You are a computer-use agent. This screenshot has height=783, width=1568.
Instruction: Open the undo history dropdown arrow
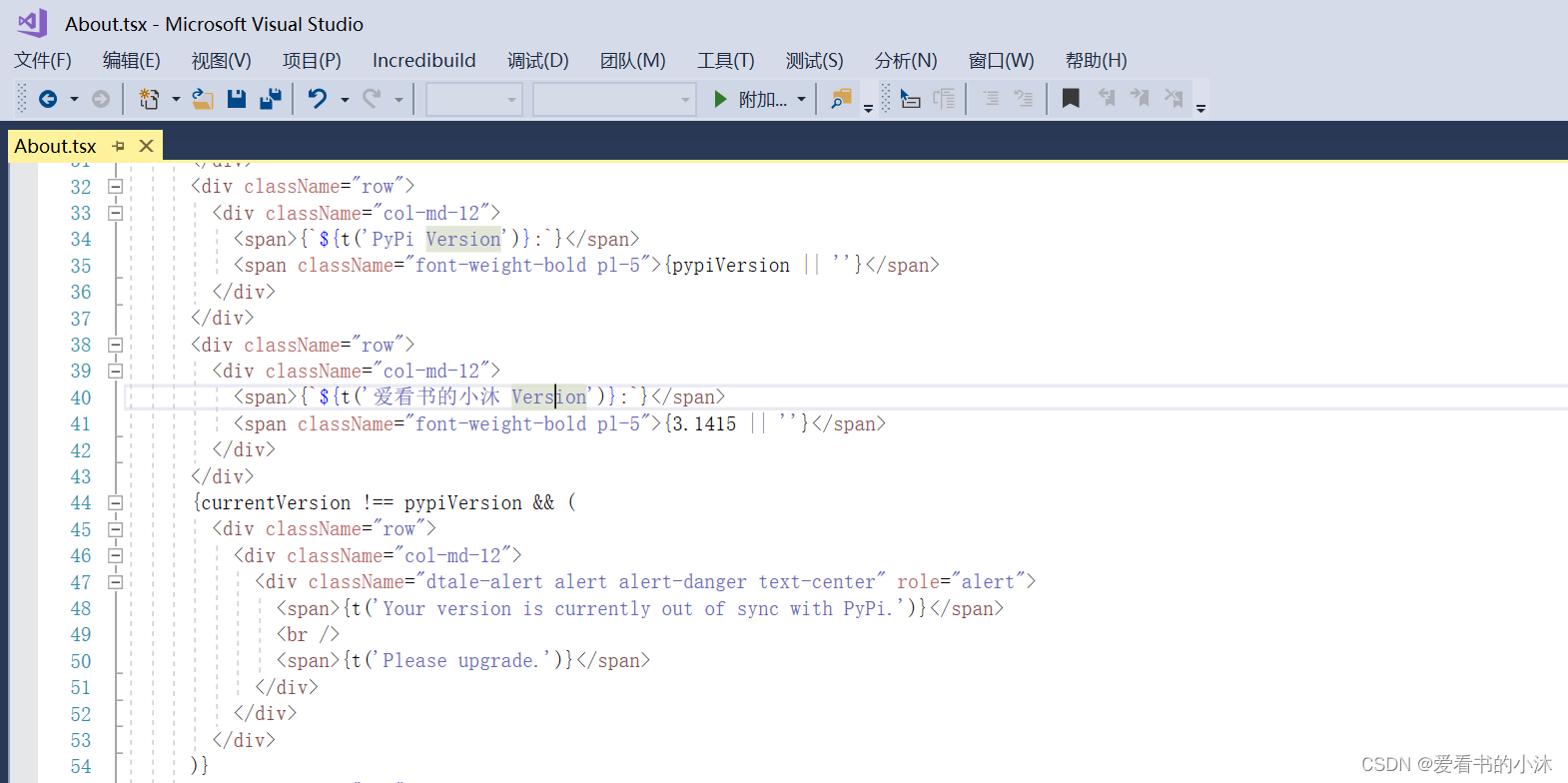point(345,99)
